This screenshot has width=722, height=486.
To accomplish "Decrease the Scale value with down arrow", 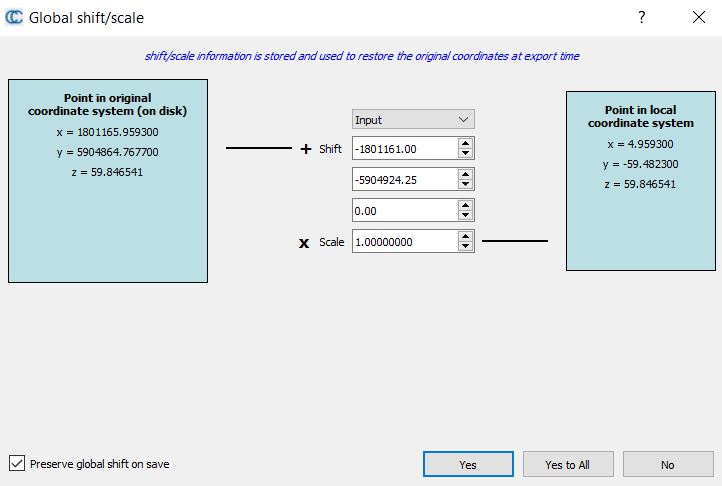I will point(465,247).
